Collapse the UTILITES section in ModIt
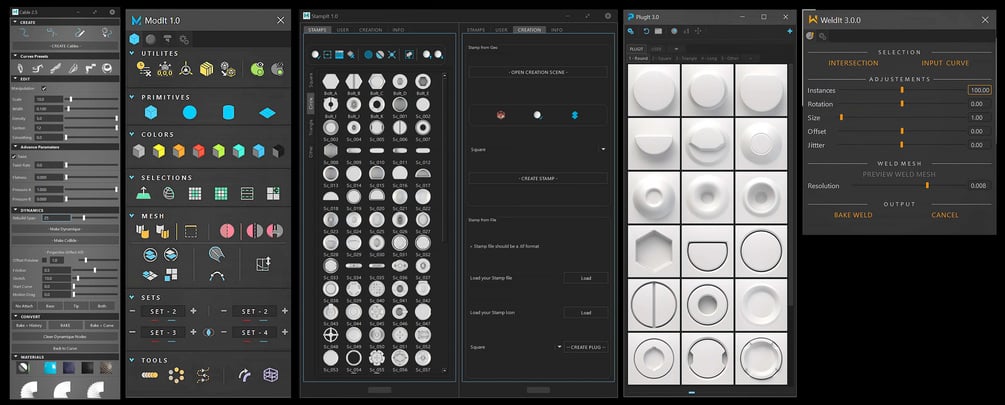Viewport: 1005px width, 405px height. tap(133, 54)
